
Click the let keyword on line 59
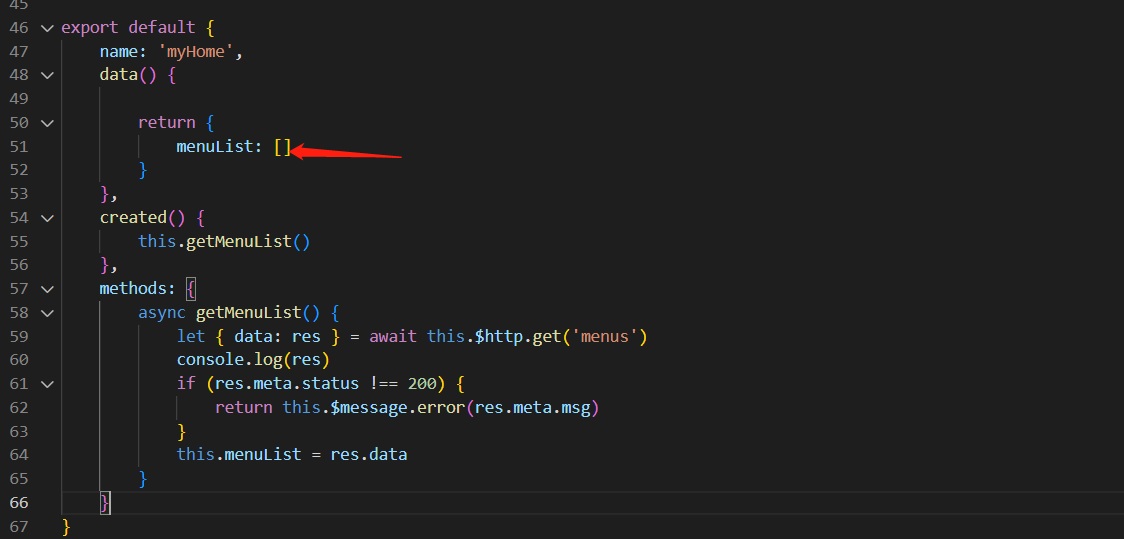pos(191,336)
